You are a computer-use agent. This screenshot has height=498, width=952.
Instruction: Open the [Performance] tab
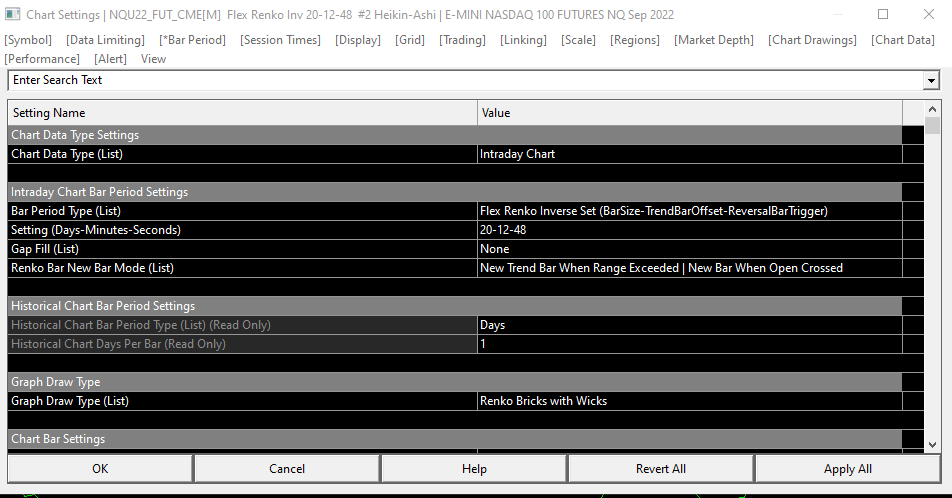[41, 59]
